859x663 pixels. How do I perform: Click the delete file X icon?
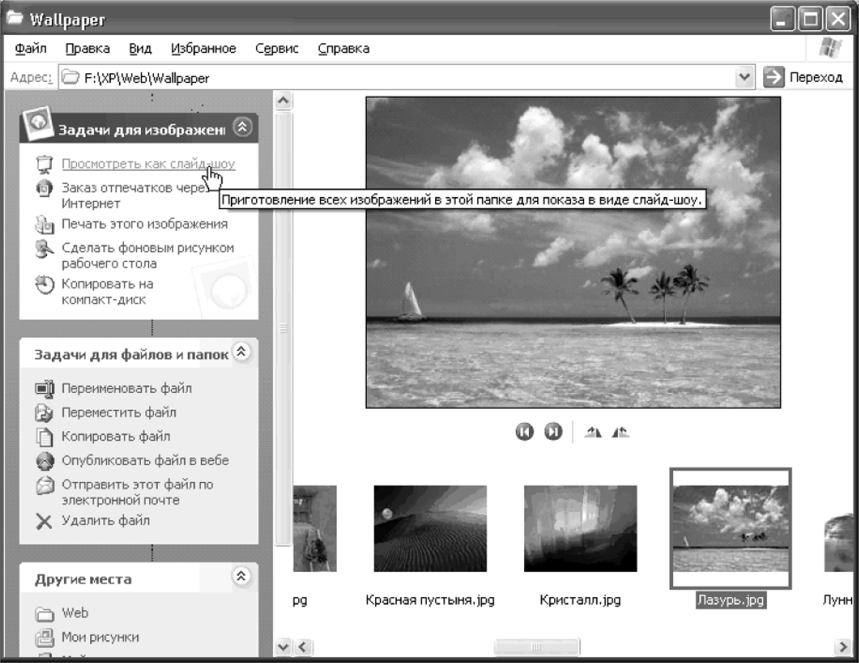point(44,521)
